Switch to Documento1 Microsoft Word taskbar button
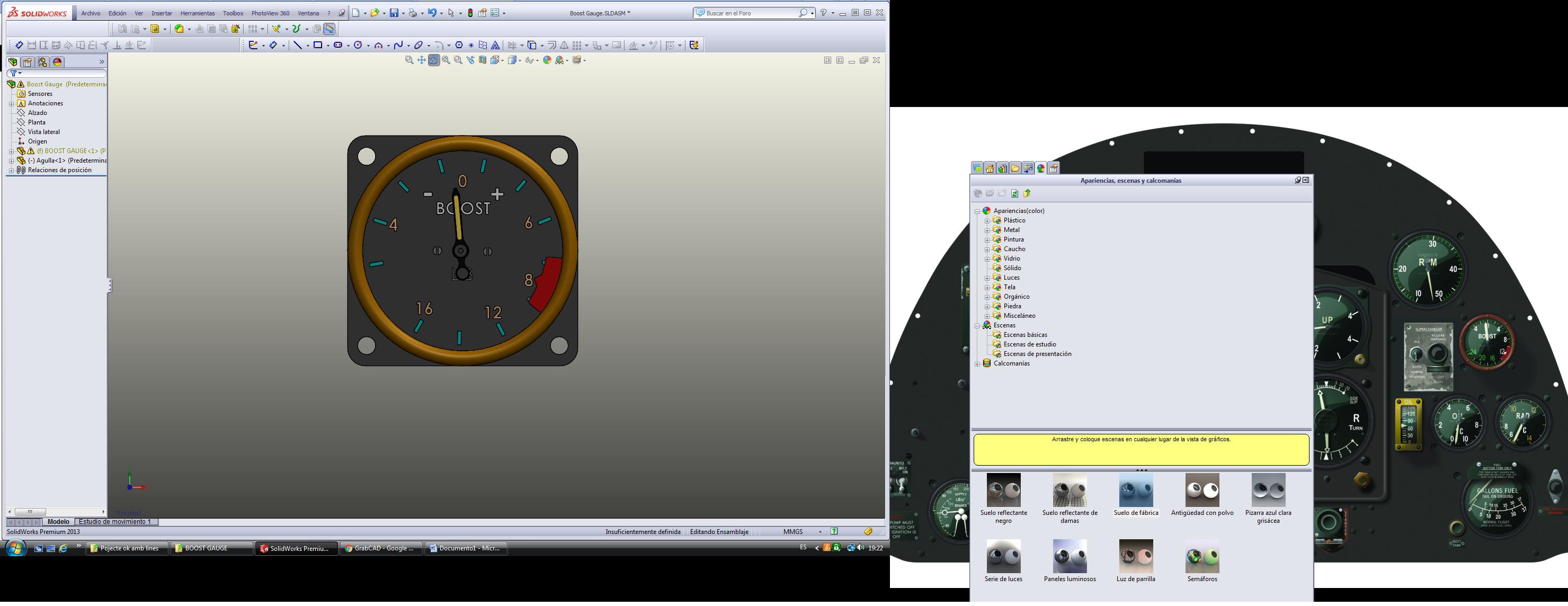 466,549
